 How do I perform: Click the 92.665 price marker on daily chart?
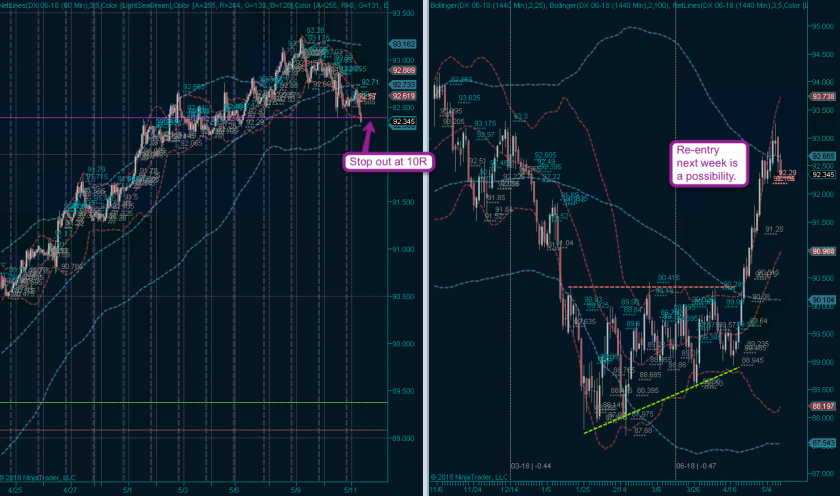coord(822,156)
